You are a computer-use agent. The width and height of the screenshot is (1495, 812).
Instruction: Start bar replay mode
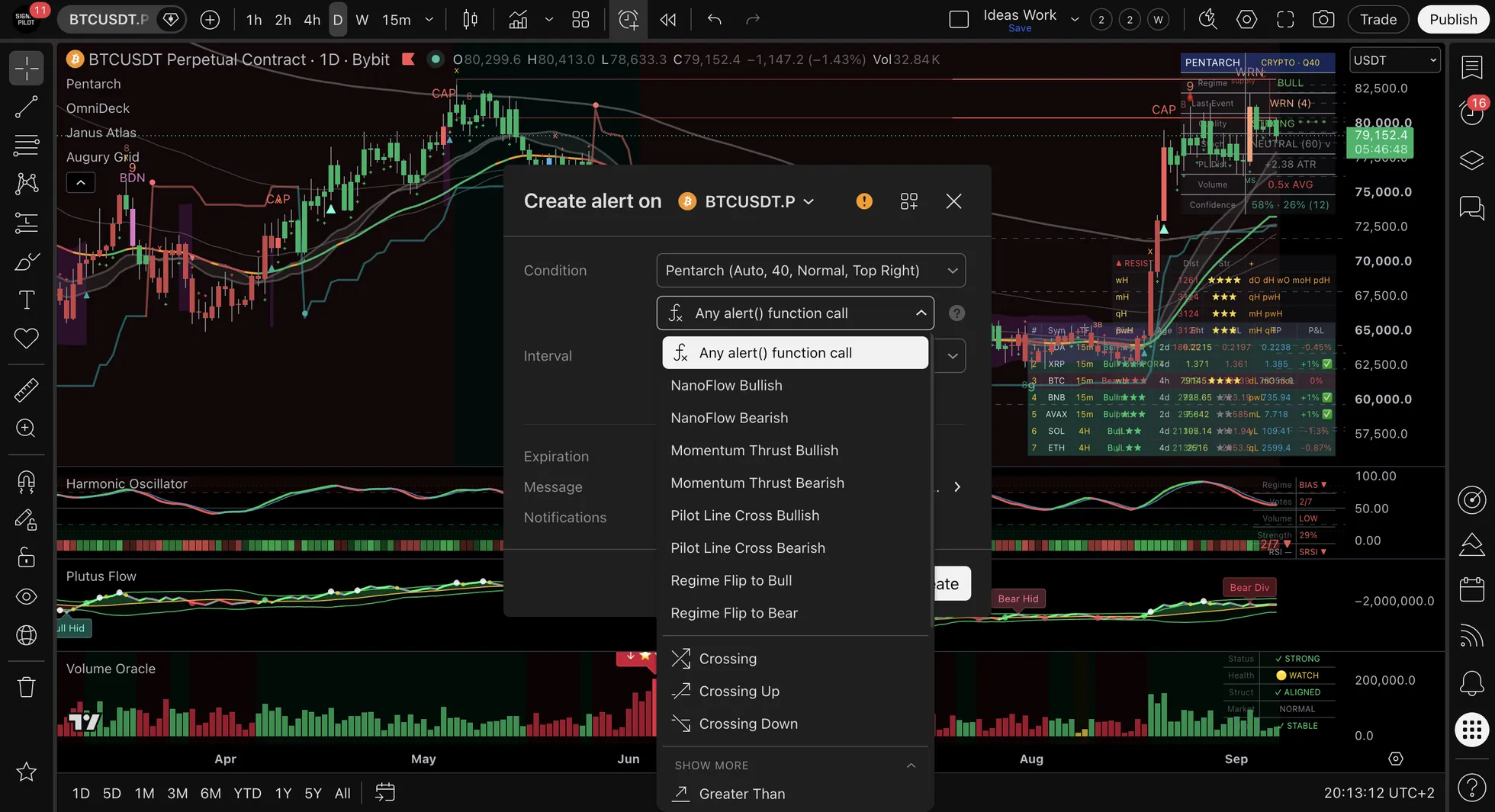pos(668,20)
